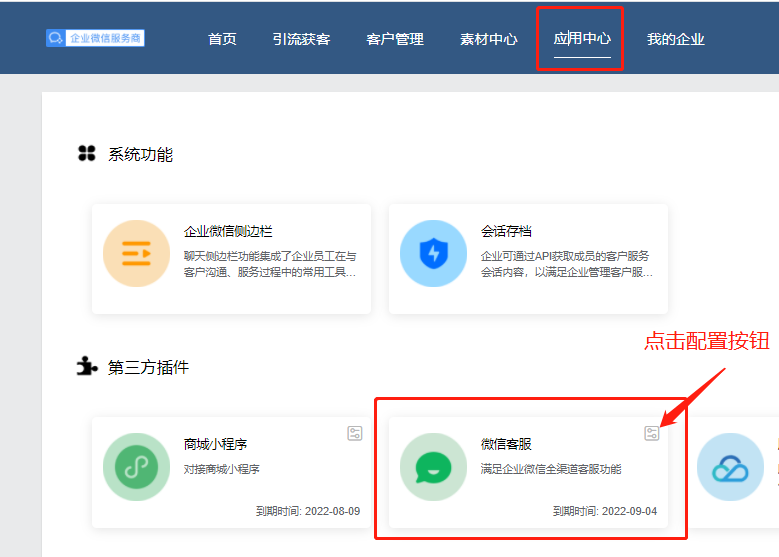The width and height of the screenshot is (779, 557).
Task: Select the 微信客服 plugin title
Action: pyautogui.click(x=506, y=444)
